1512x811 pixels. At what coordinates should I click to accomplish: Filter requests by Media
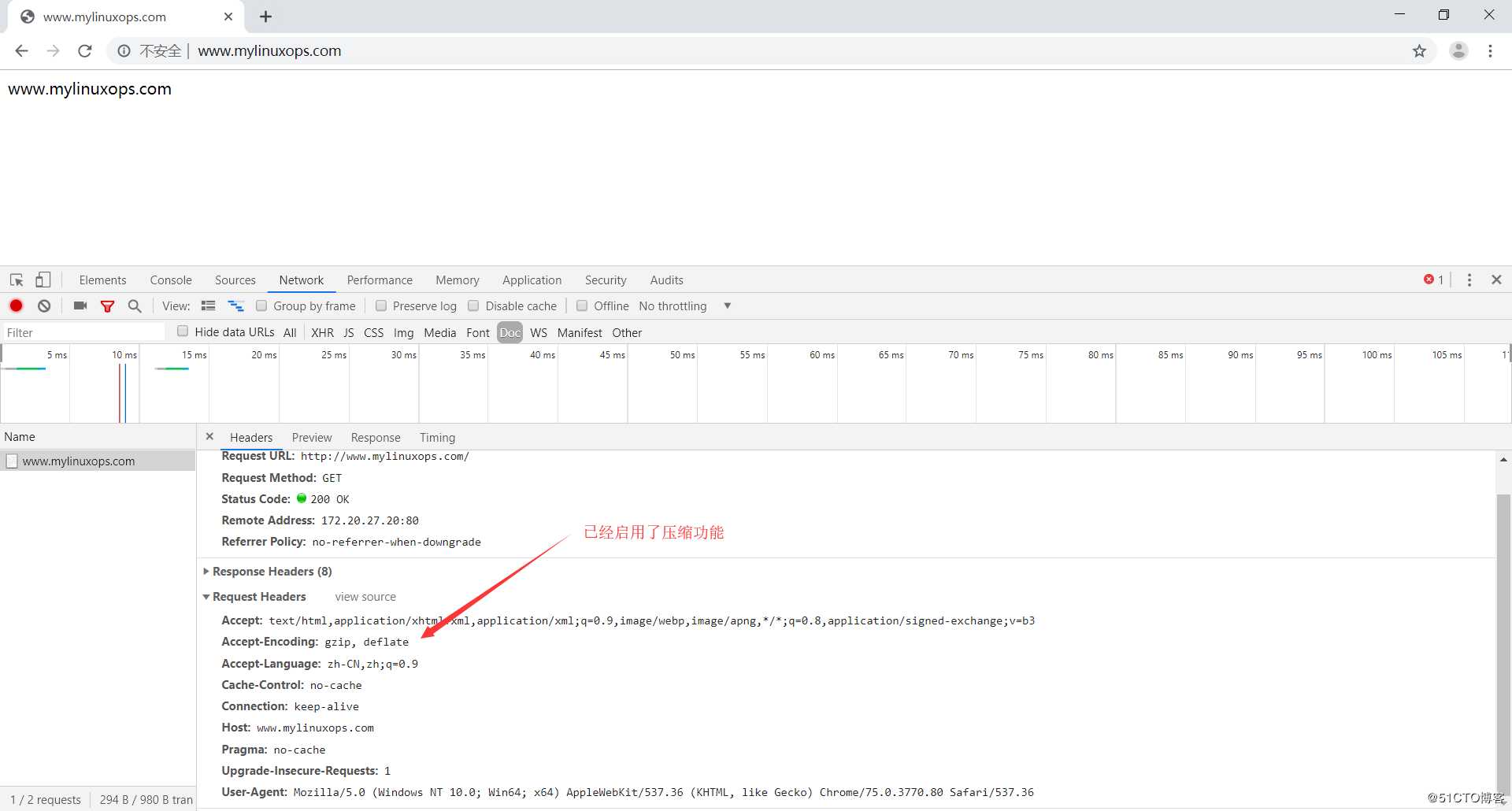point(440,333)
